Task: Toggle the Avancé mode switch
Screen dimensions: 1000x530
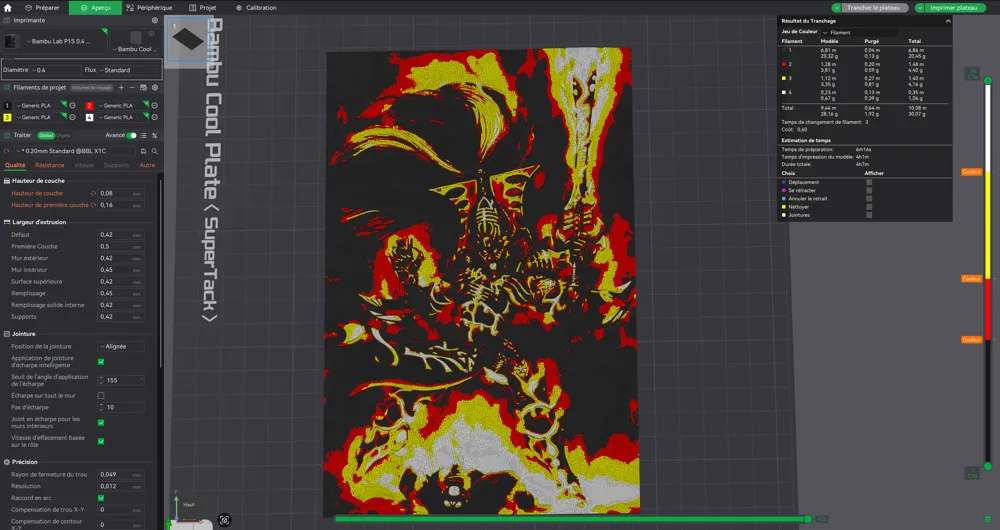Action: pos(131,135)
